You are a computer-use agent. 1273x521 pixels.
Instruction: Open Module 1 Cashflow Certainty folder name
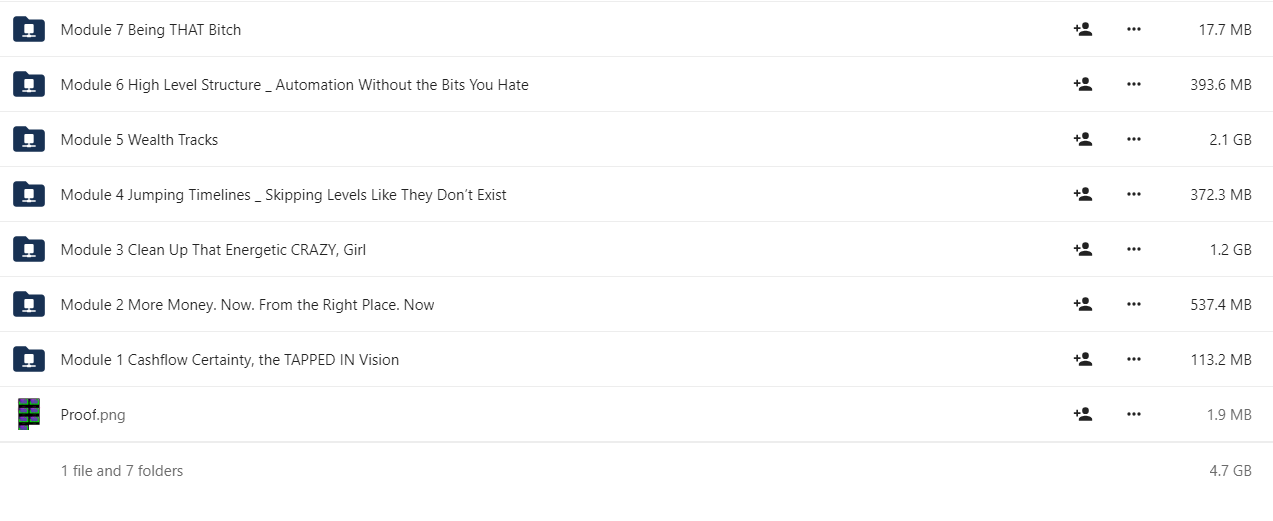(x=230, y=360)
